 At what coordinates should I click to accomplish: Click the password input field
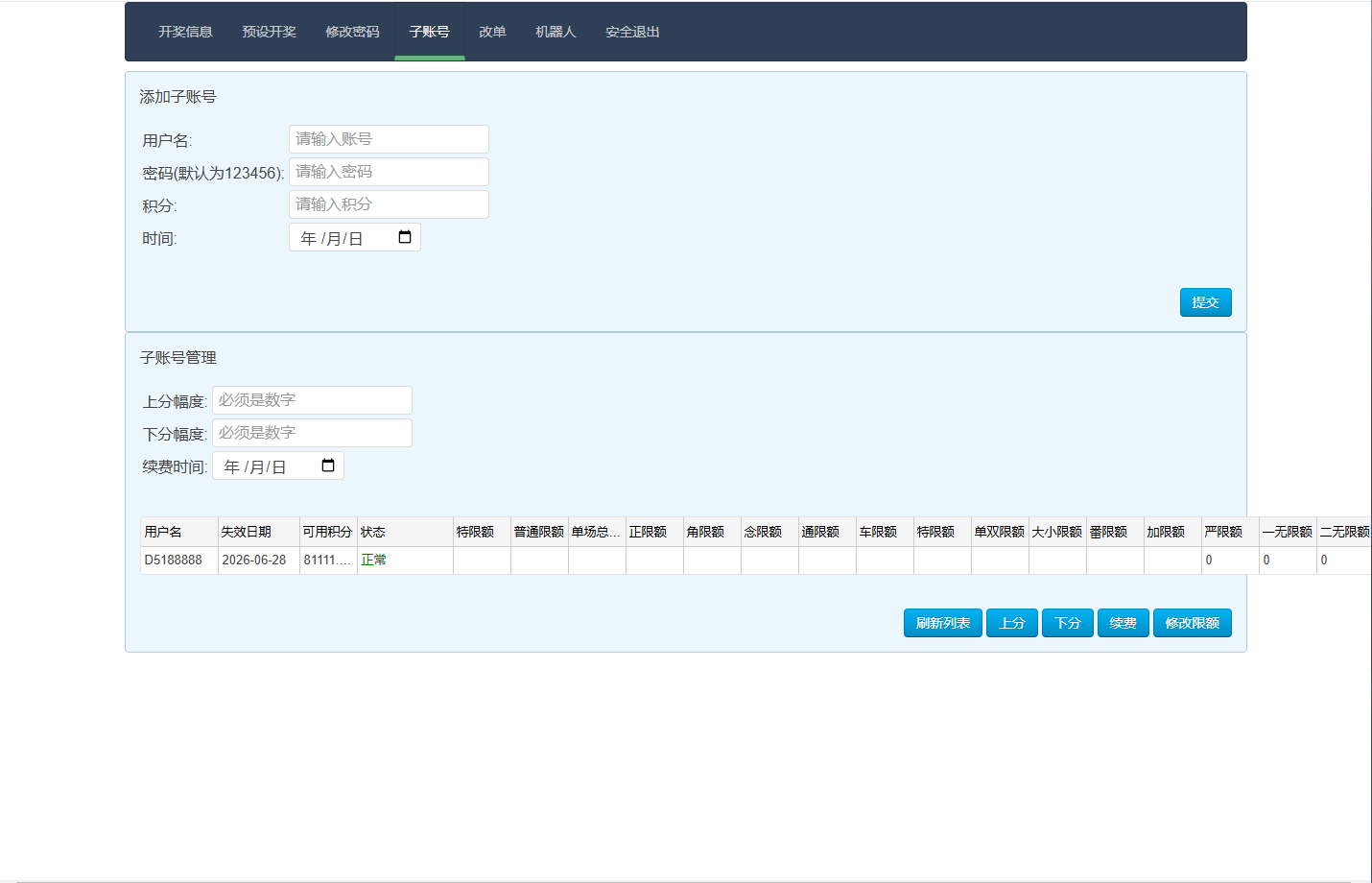click(389, 172)
